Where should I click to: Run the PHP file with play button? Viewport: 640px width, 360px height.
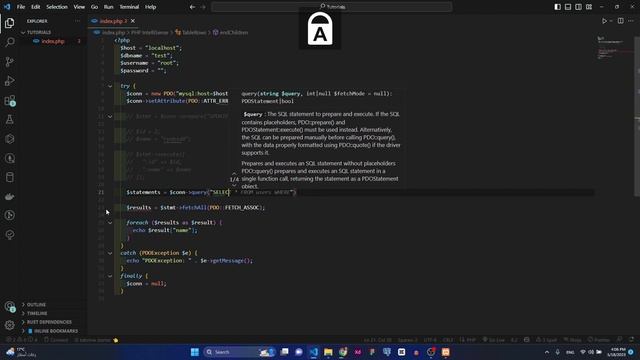click(604, 21)
